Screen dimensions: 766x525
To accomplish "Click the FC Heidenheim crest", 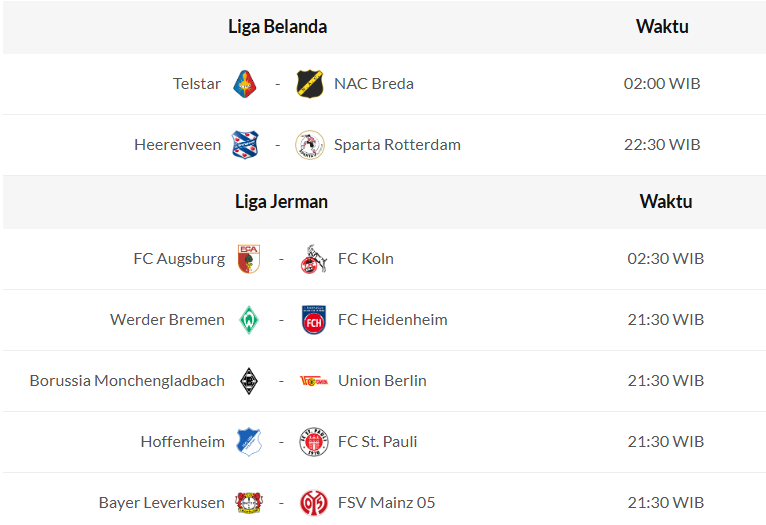I will click(x=314, y=320).
